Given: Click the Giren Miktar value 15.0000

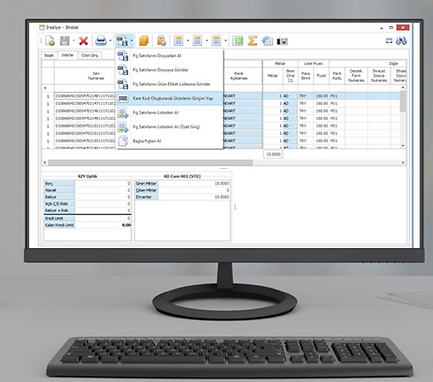Looking at the screenshot, I should coord(221,183).
